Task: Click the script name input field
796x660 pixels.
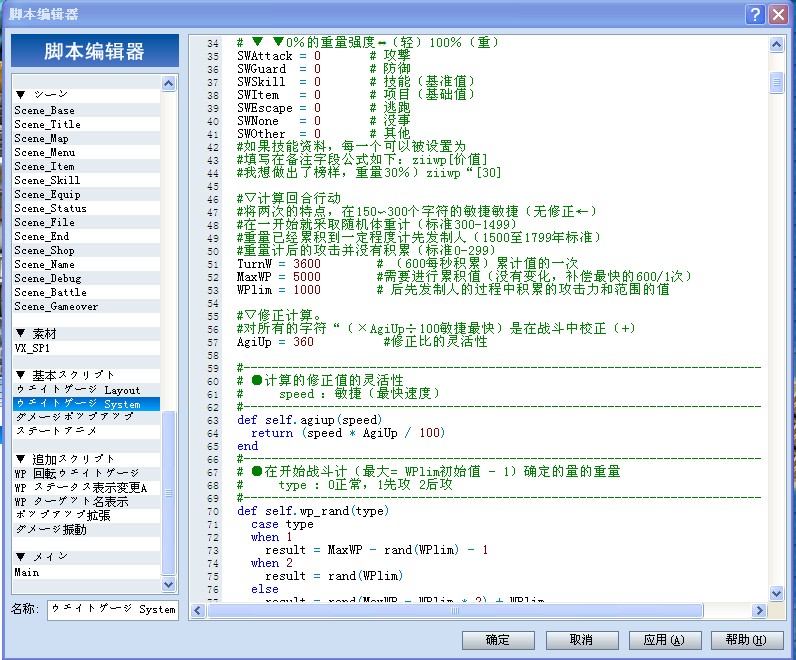Action: coord(113,609)
